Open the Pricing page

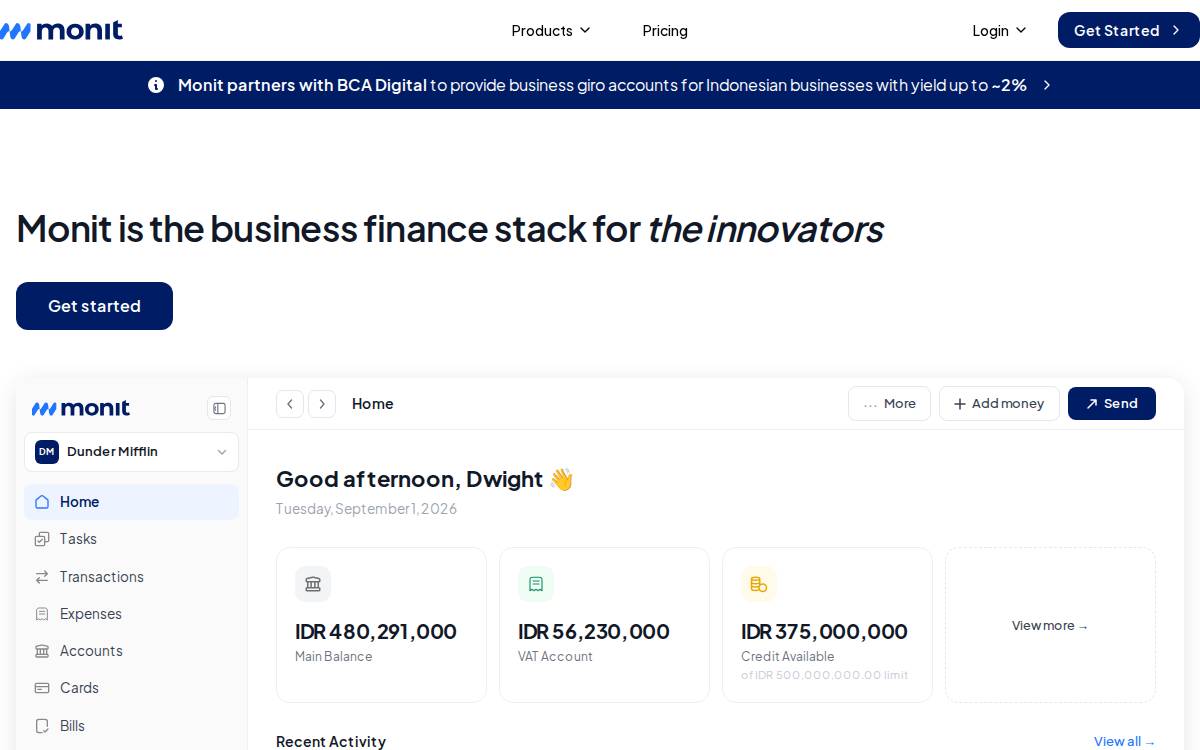click(665, 31)
